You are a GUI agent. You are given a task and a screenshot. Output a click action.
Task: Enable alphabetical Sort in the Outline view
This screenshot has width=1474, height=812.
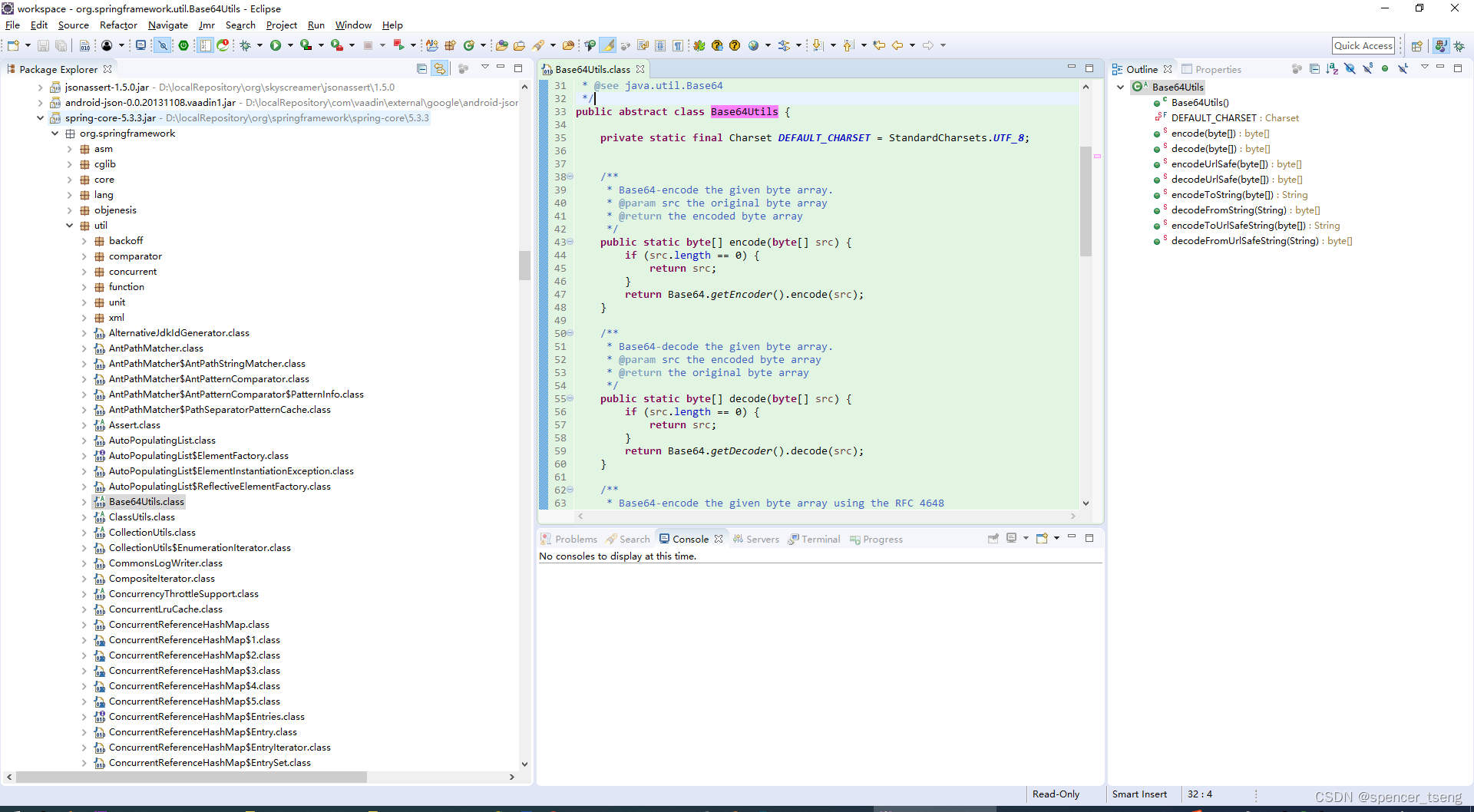[x=1333, y=68]
